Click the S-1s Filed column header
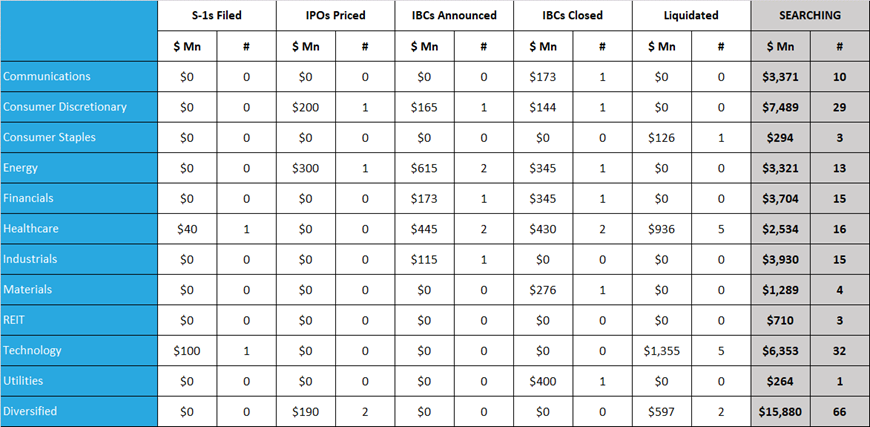The image size is (870, 427). 217,16
